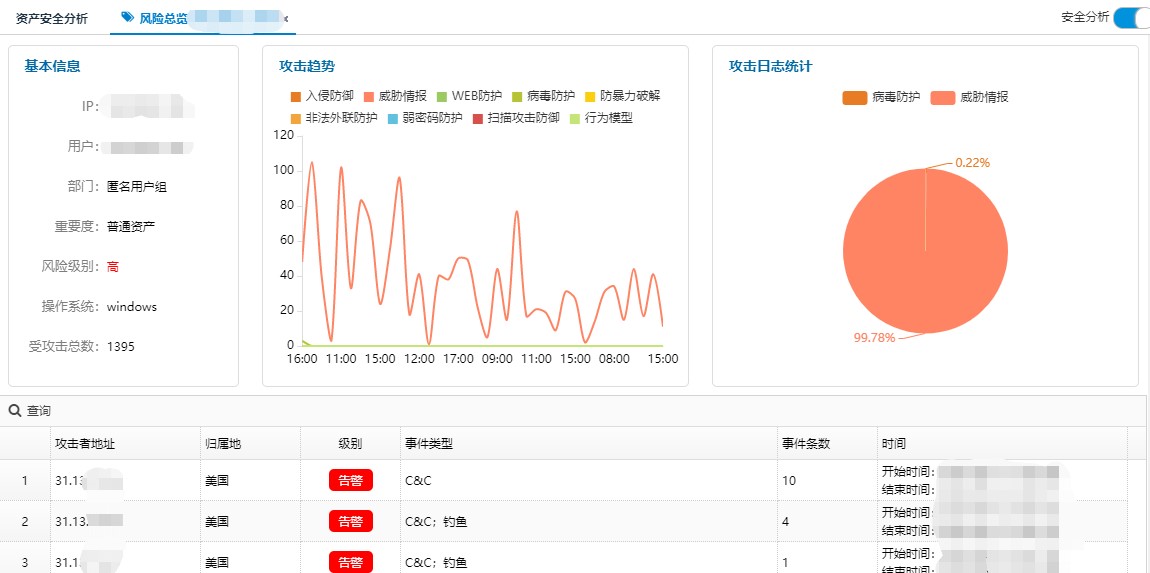Click the 查询 search magnifier icon
1150x573 pixels.
[15, 411]
